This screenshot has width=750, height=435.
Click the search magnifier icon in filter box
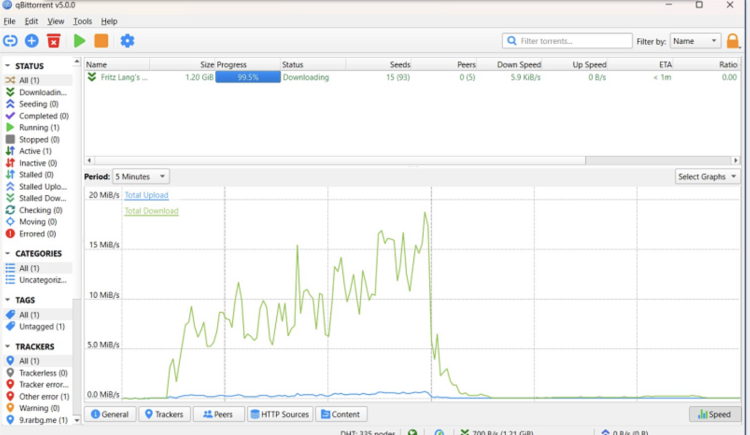coord(511,41)
